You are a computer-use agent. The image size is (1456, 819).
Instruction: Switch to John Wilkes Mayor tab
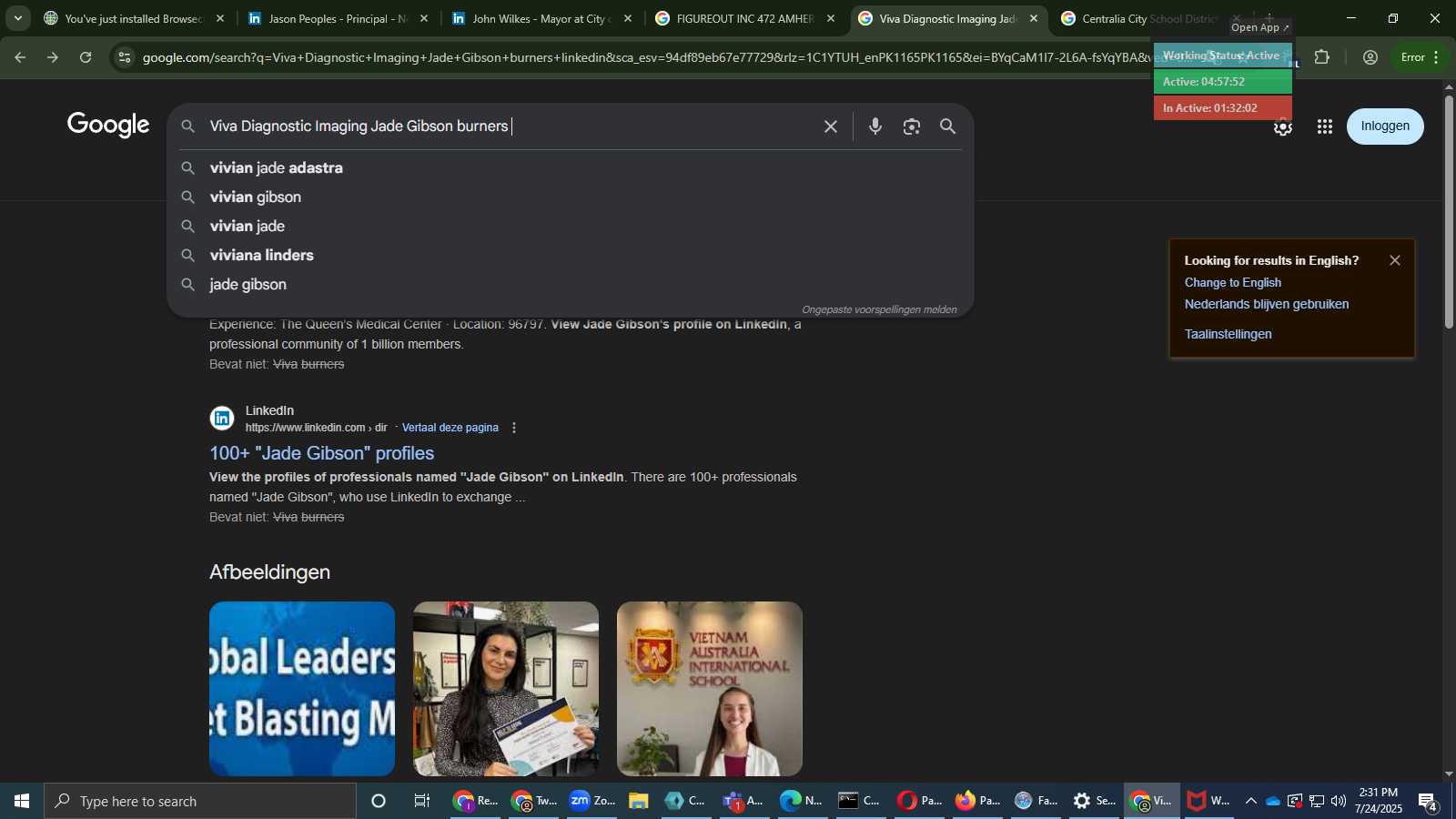click(532, 18)
